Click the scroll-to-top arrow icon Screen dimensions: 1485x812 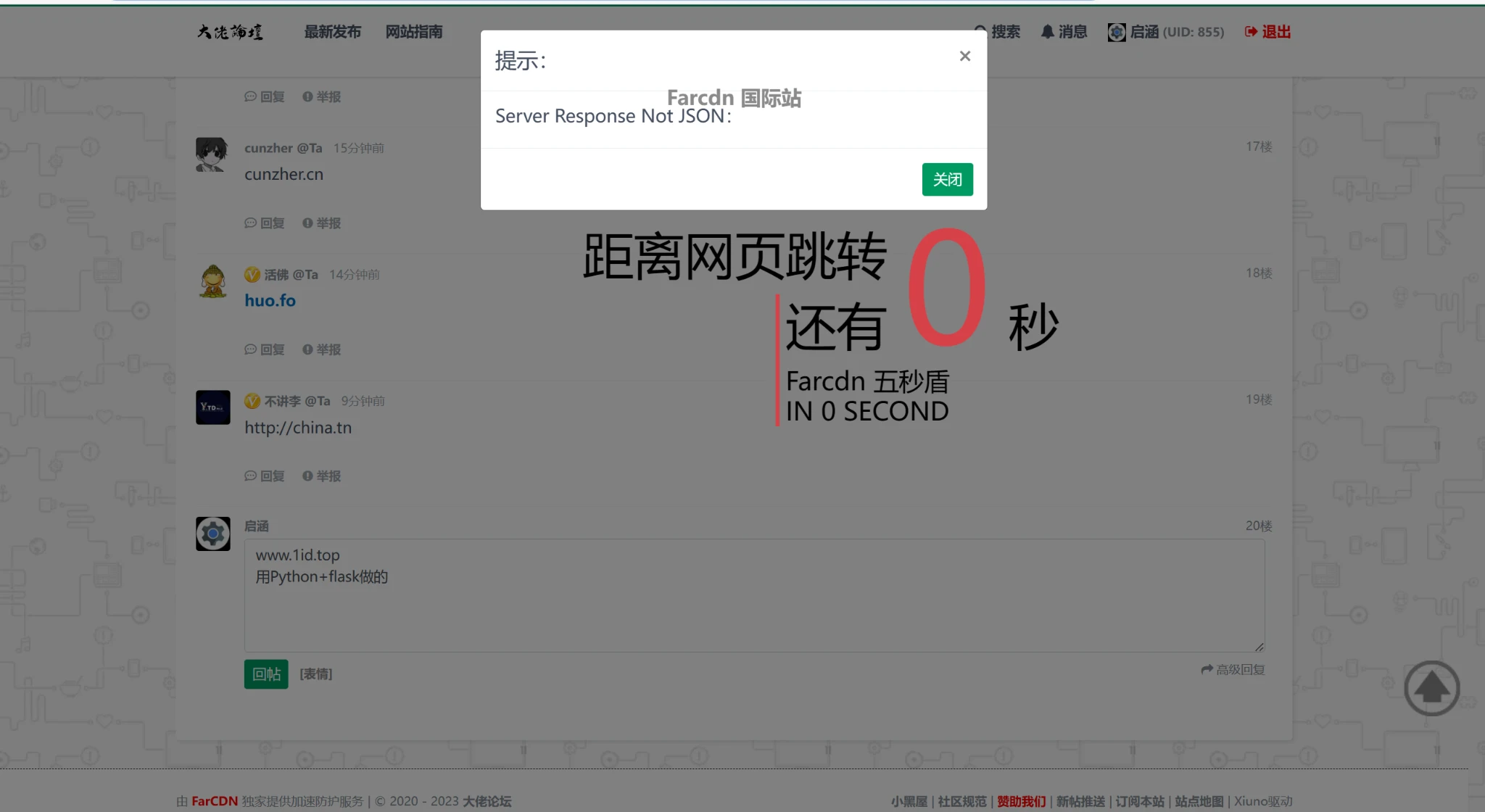pos(1431,688)
